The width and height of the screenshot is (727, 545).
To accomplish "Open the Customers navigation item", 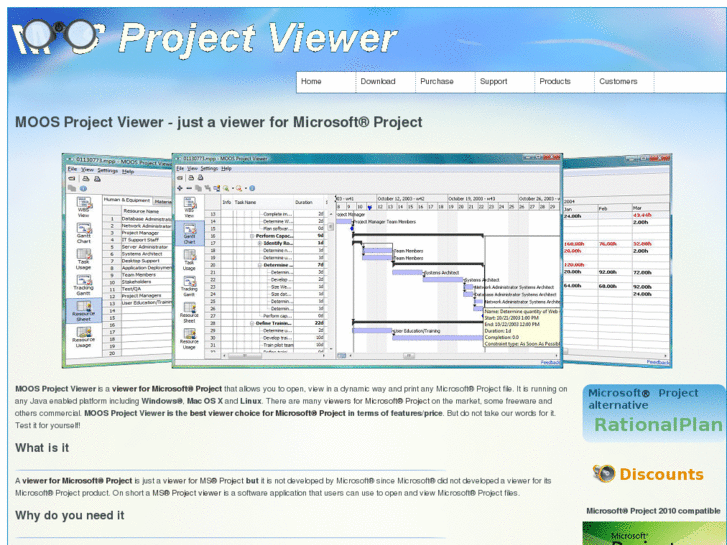I will [624, 82].
